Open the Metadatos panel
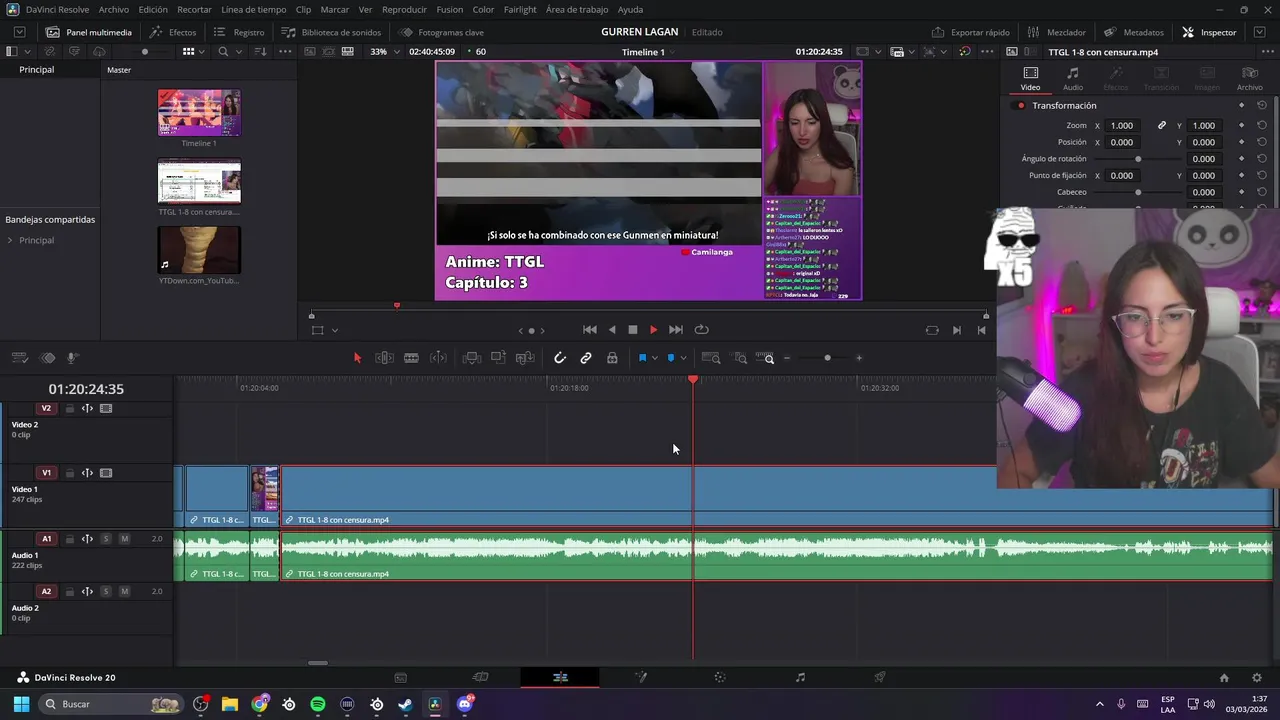The width and height of the screenshot is (1280, 720). 1133,32
